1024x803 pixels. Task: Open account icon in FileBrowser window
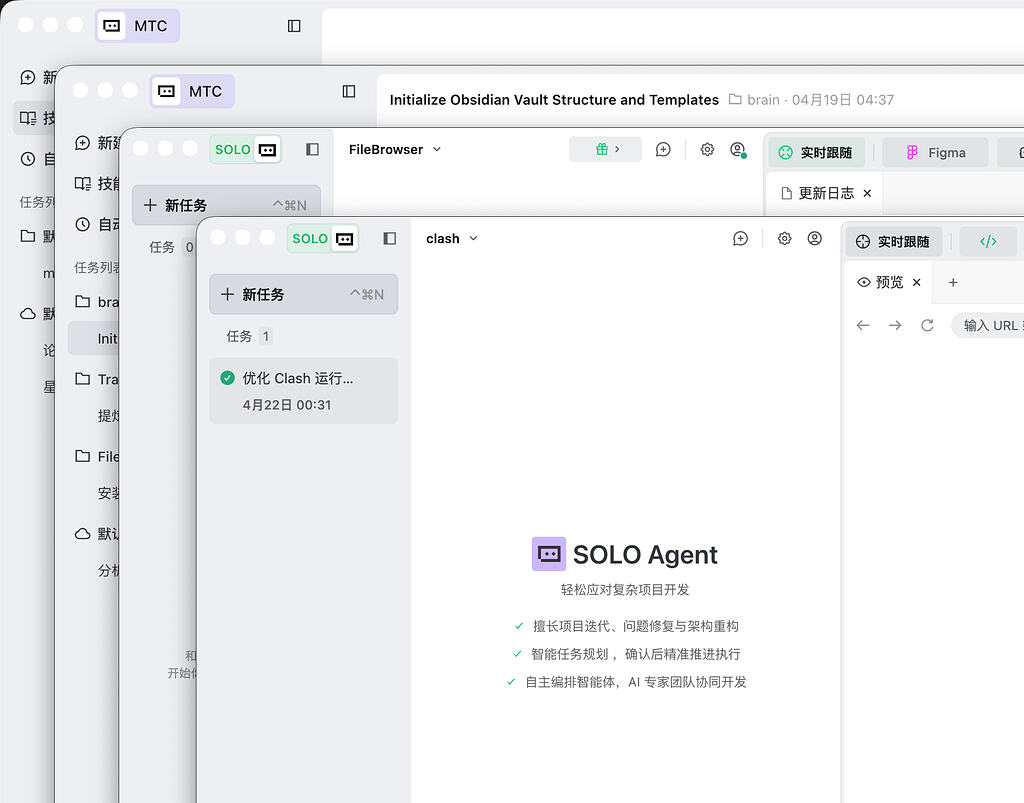pos(738,150)
